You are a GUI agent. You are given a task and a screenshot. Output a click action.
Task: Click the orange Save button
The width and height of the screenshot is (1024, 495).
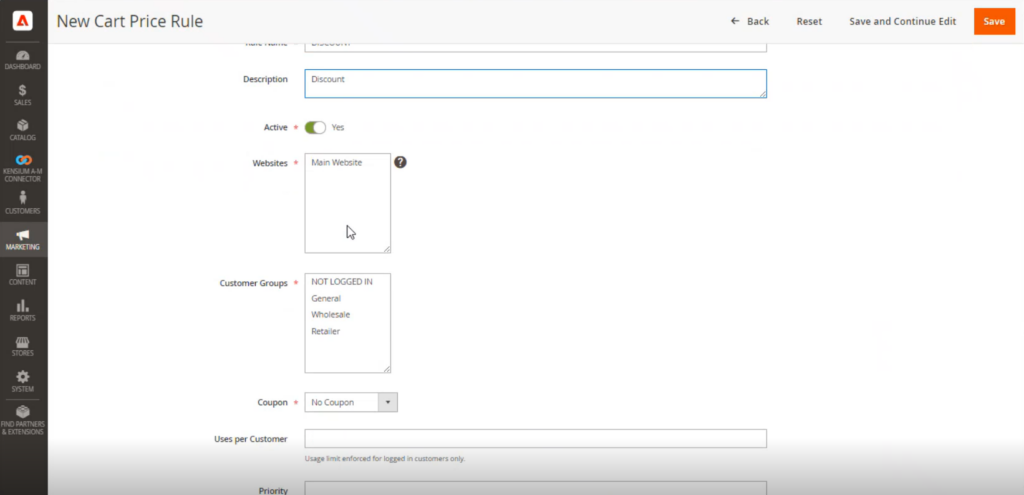[x=994, y=22]
